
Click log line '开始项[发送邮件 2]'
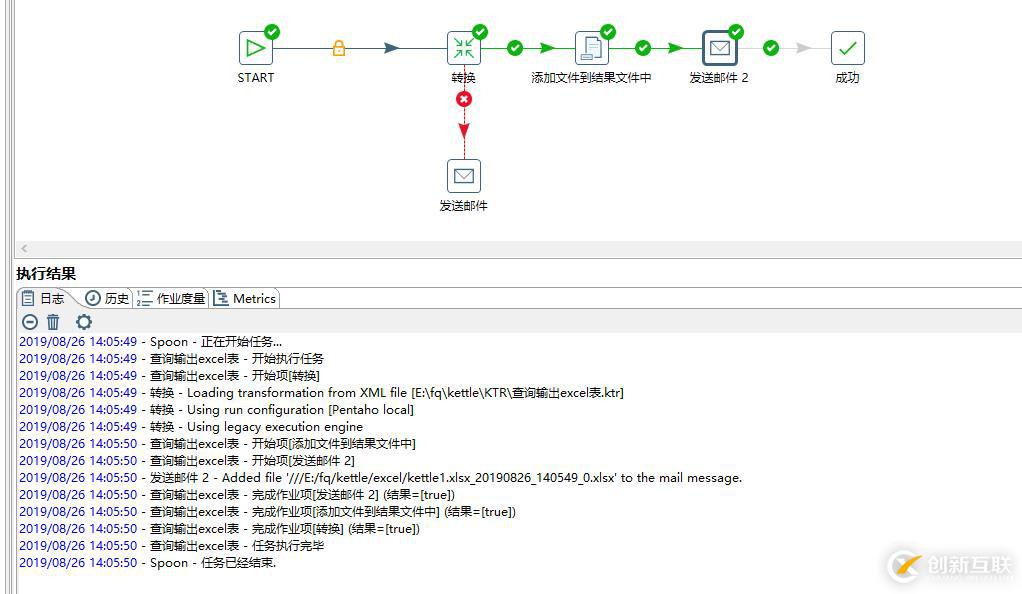click(187, 460)
